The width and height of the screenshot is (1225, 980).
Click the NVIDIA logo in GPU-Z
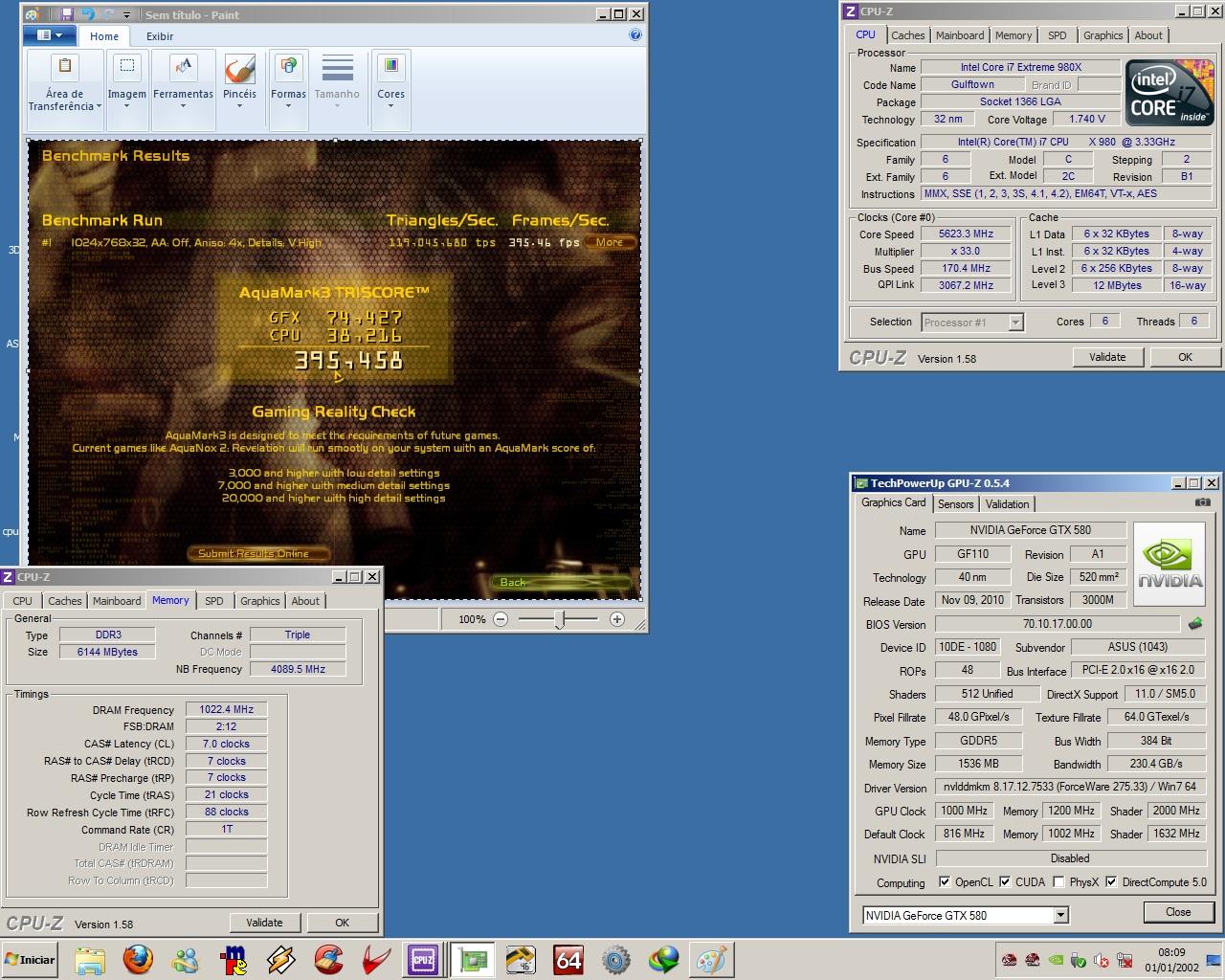point(1169,565)
